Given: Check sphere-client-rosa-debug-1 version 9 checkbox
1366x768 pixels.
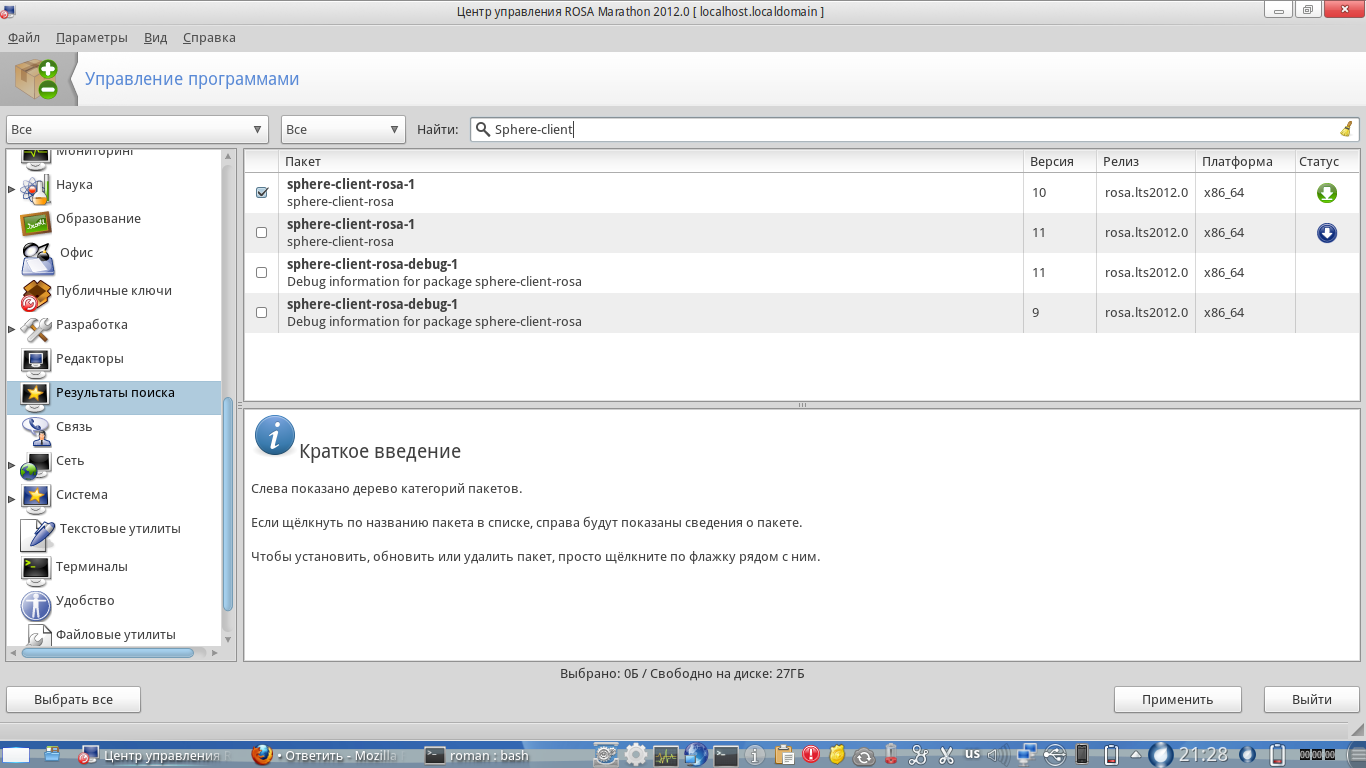Looking at the screenshot, I should click(262, 312).
